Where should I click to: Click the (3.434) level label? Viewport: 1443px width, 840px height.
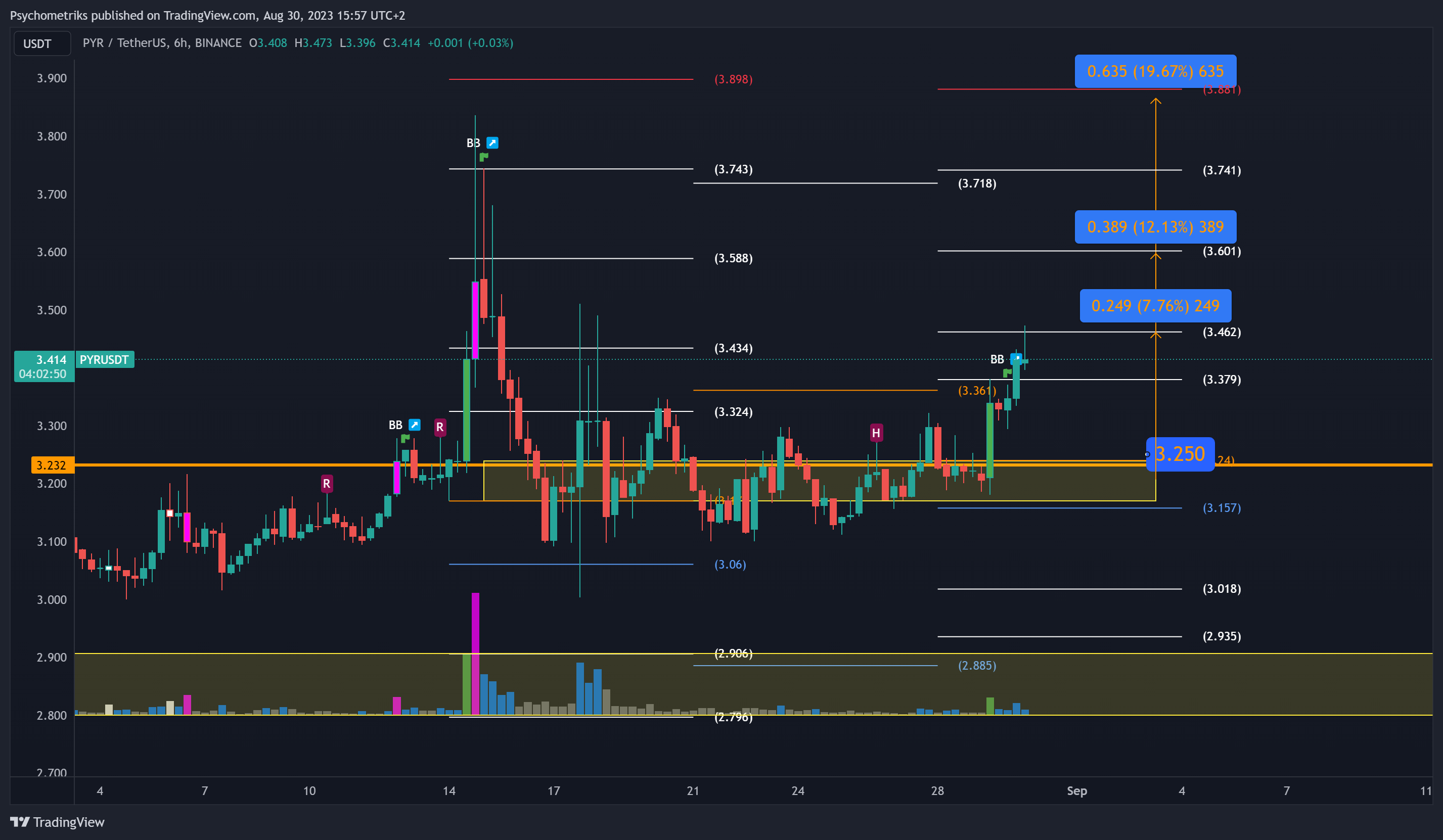(x=734, y=348)
